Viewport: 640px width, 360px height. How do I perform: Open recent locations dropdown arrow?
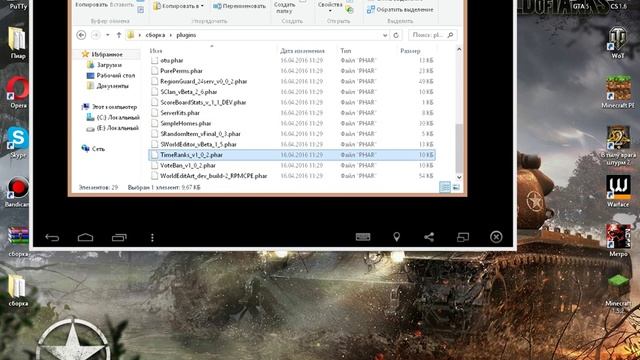click(107, 35)
